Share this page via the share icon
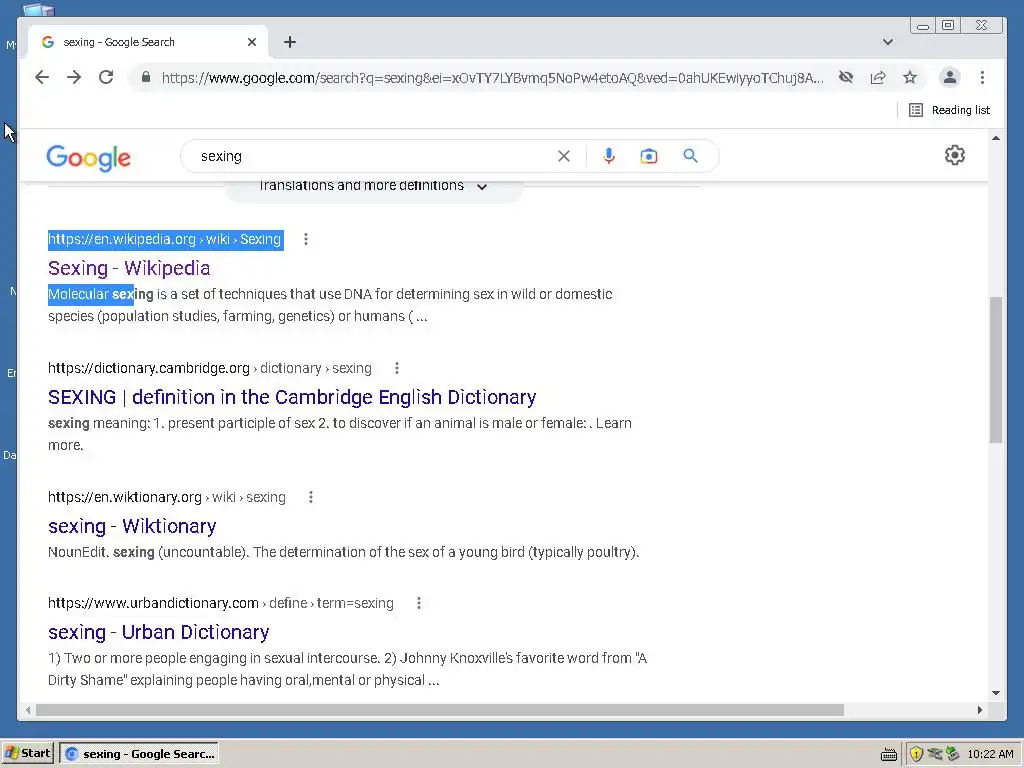This screenshot has width=1024, height=768. pos(878,78)
